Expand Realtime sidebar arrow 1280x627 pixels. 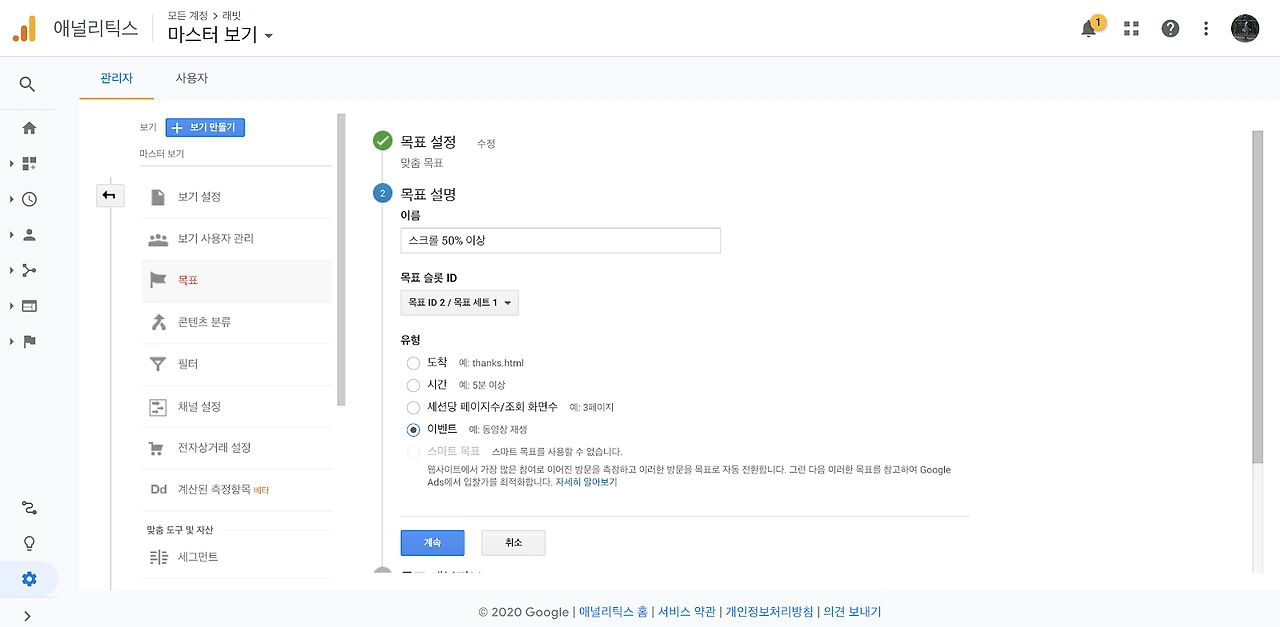(11, 199)
